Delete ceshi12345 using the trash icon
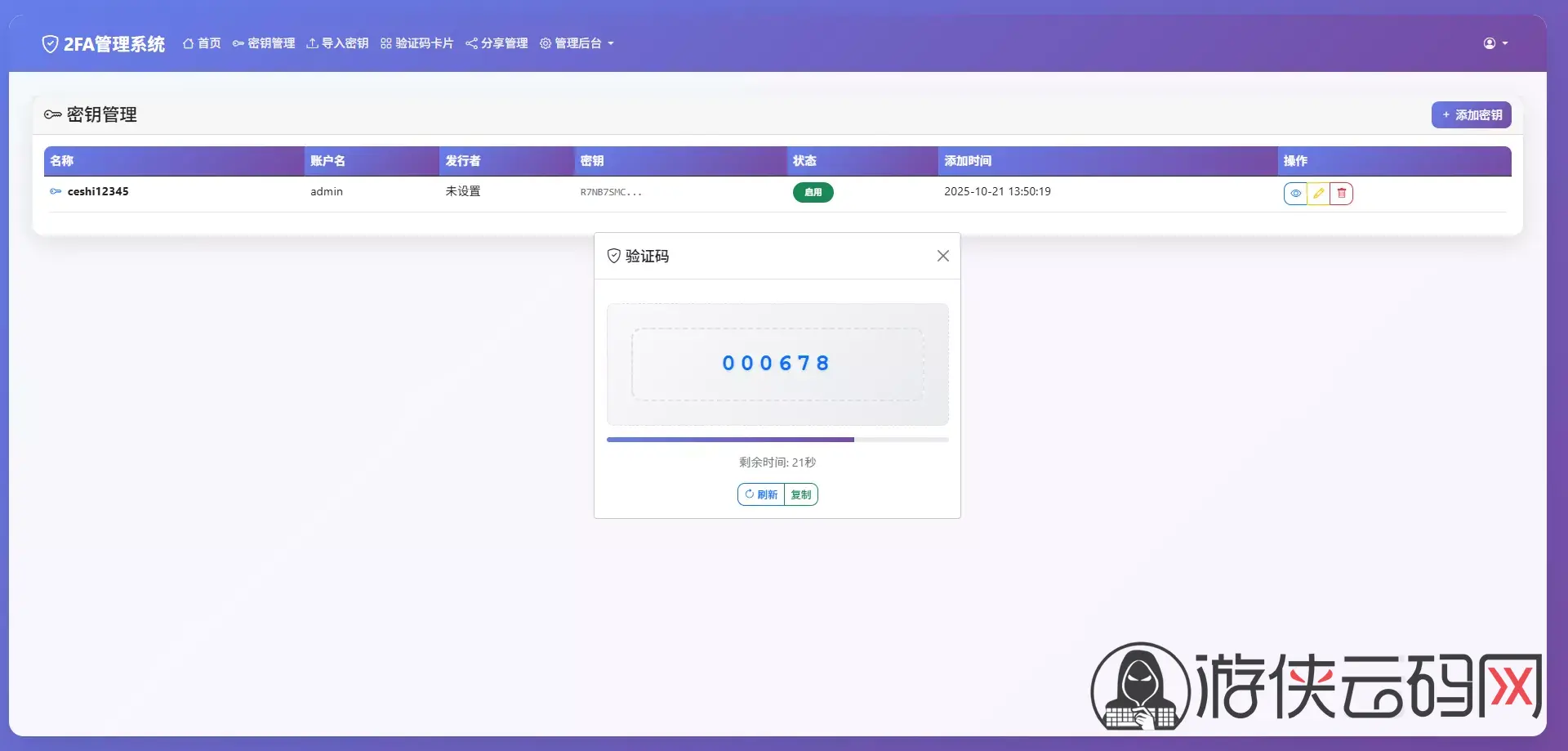1568x751 pixels. 1341,194
